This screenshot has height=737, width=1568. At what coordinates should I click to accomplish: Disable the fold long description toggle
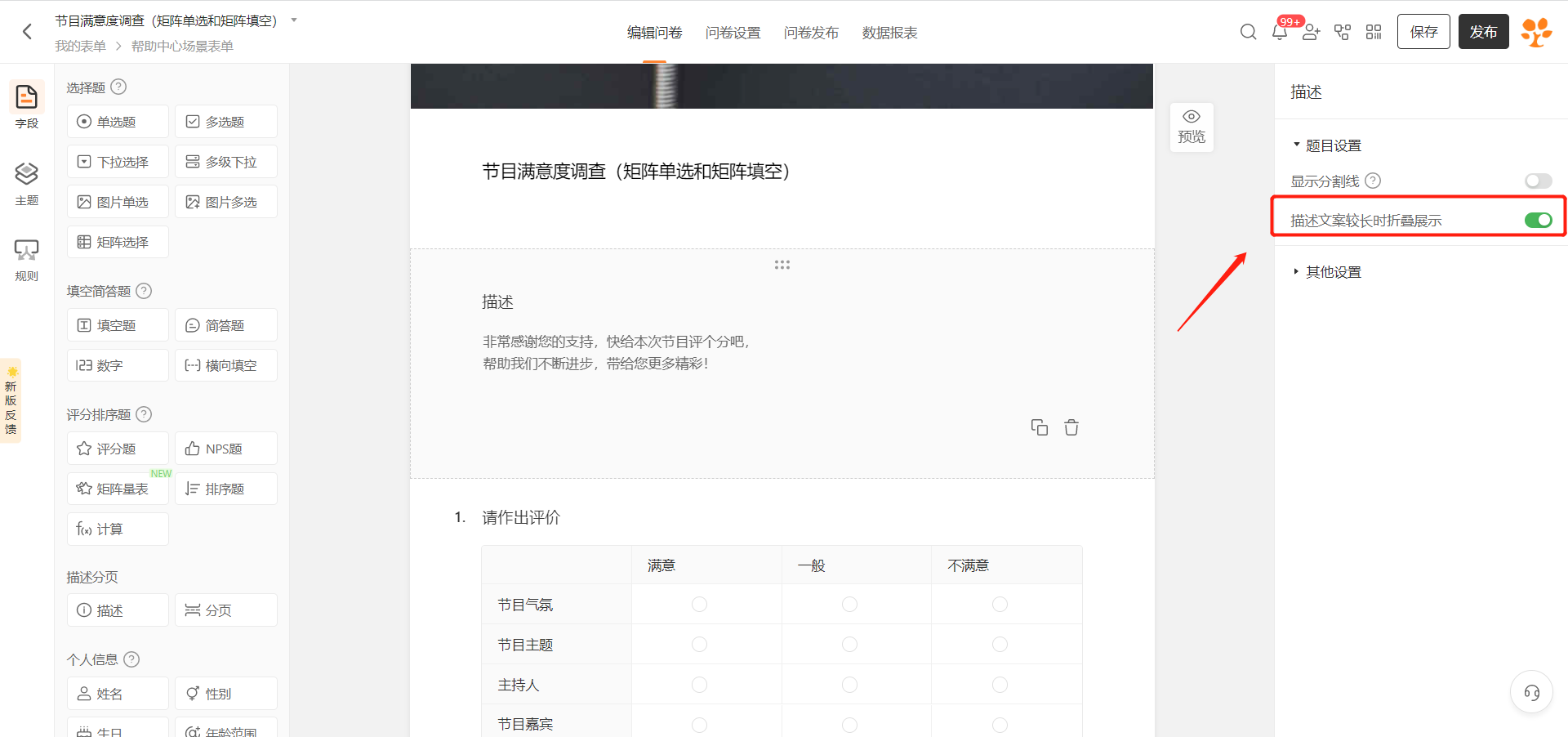pyautogui.click(x=1538, y=220)
